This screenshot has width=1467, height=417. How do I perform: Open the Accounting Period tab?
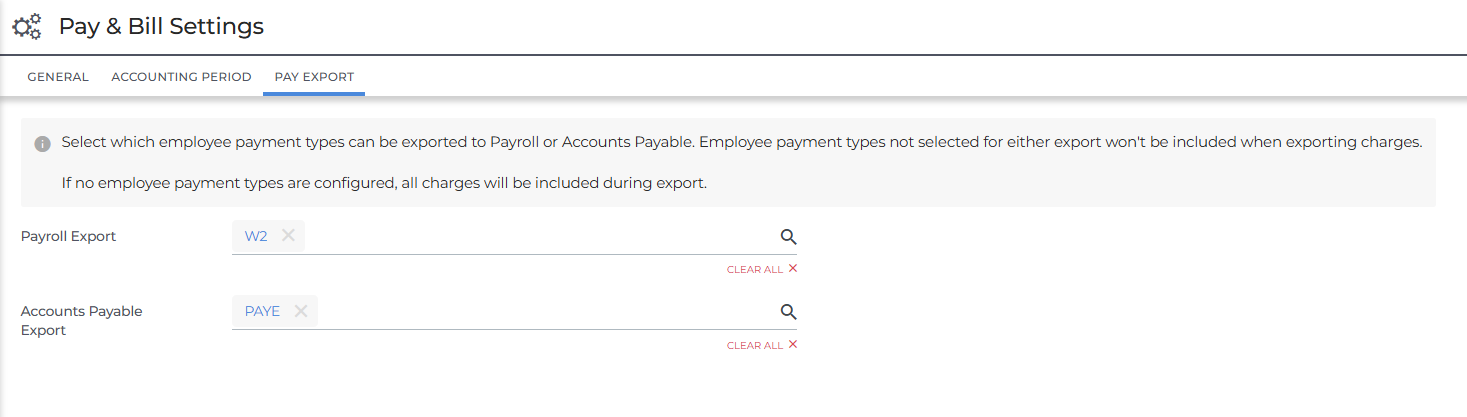[x=181, y=77]
